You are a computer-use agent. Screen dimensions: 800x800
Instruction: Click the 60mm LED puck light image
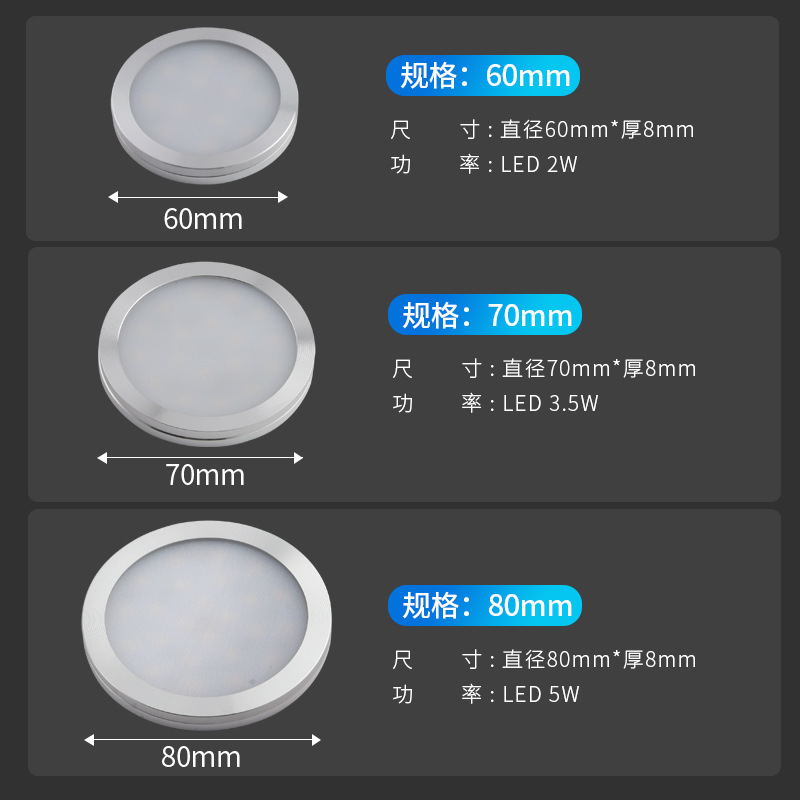pyautogui.click(x=205, y=103)
